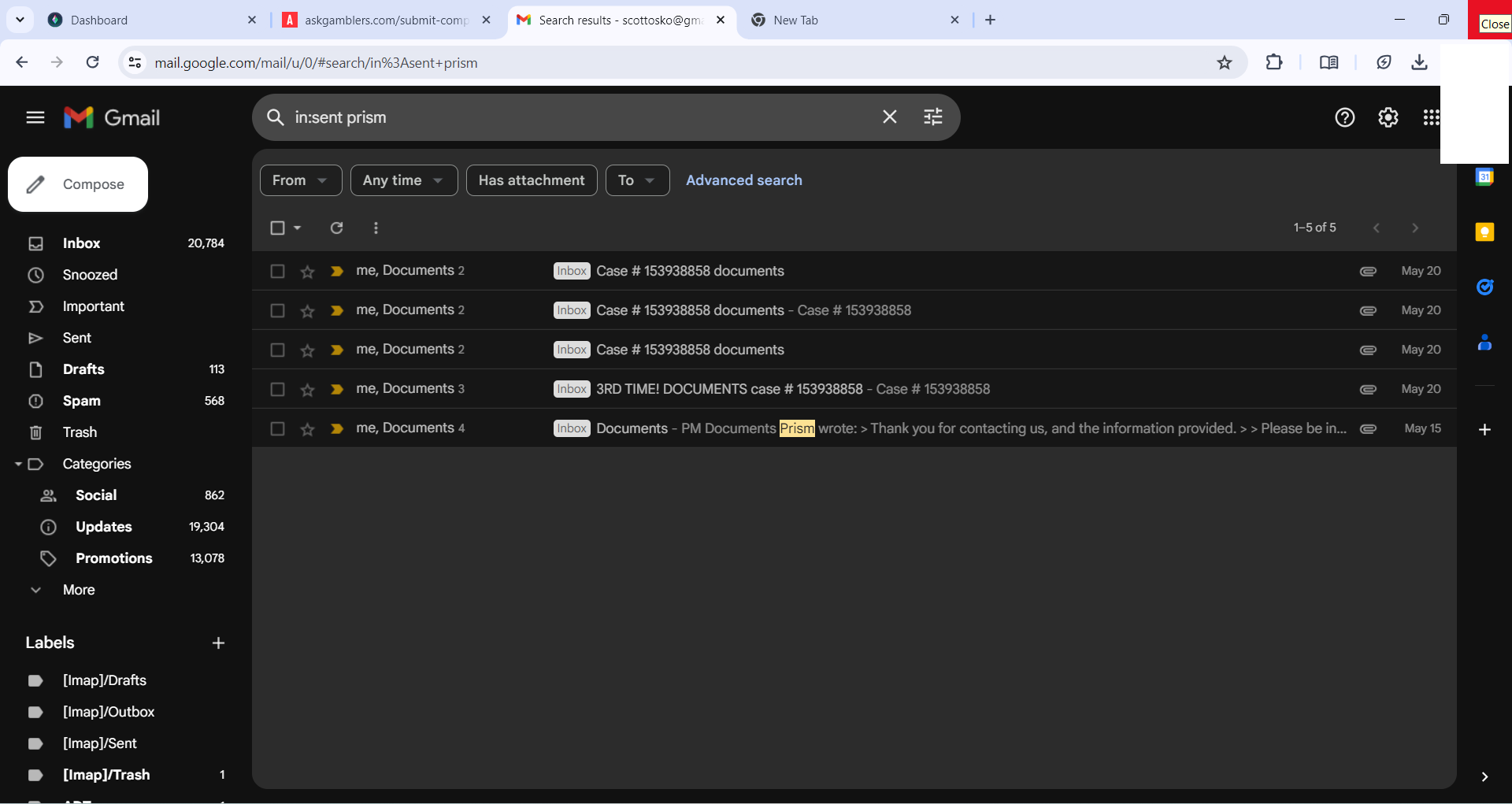The image size is (1512, 804).
Task: Open Google Contacts side panel
Action: pyautogui.click(x=1484, y=343)
